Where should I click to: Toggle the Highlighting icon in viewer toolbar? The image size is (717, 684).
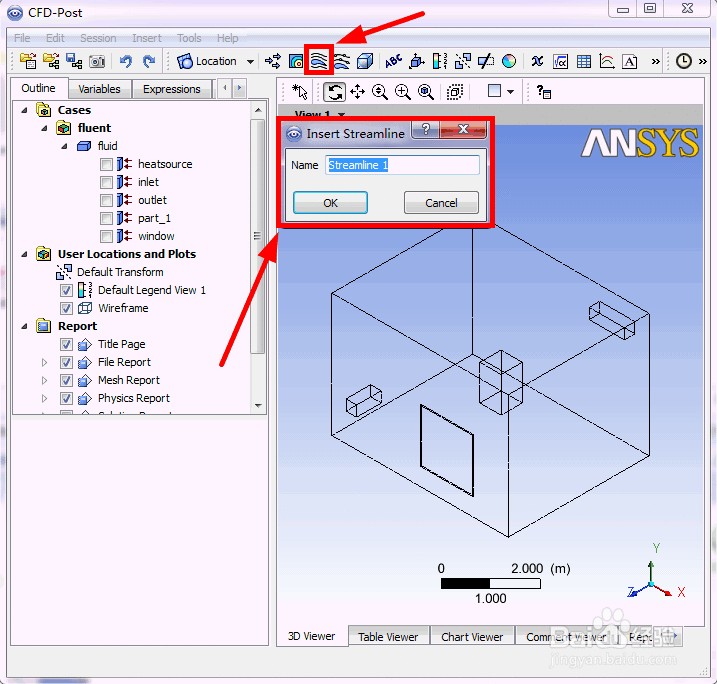tap(455, 92)
